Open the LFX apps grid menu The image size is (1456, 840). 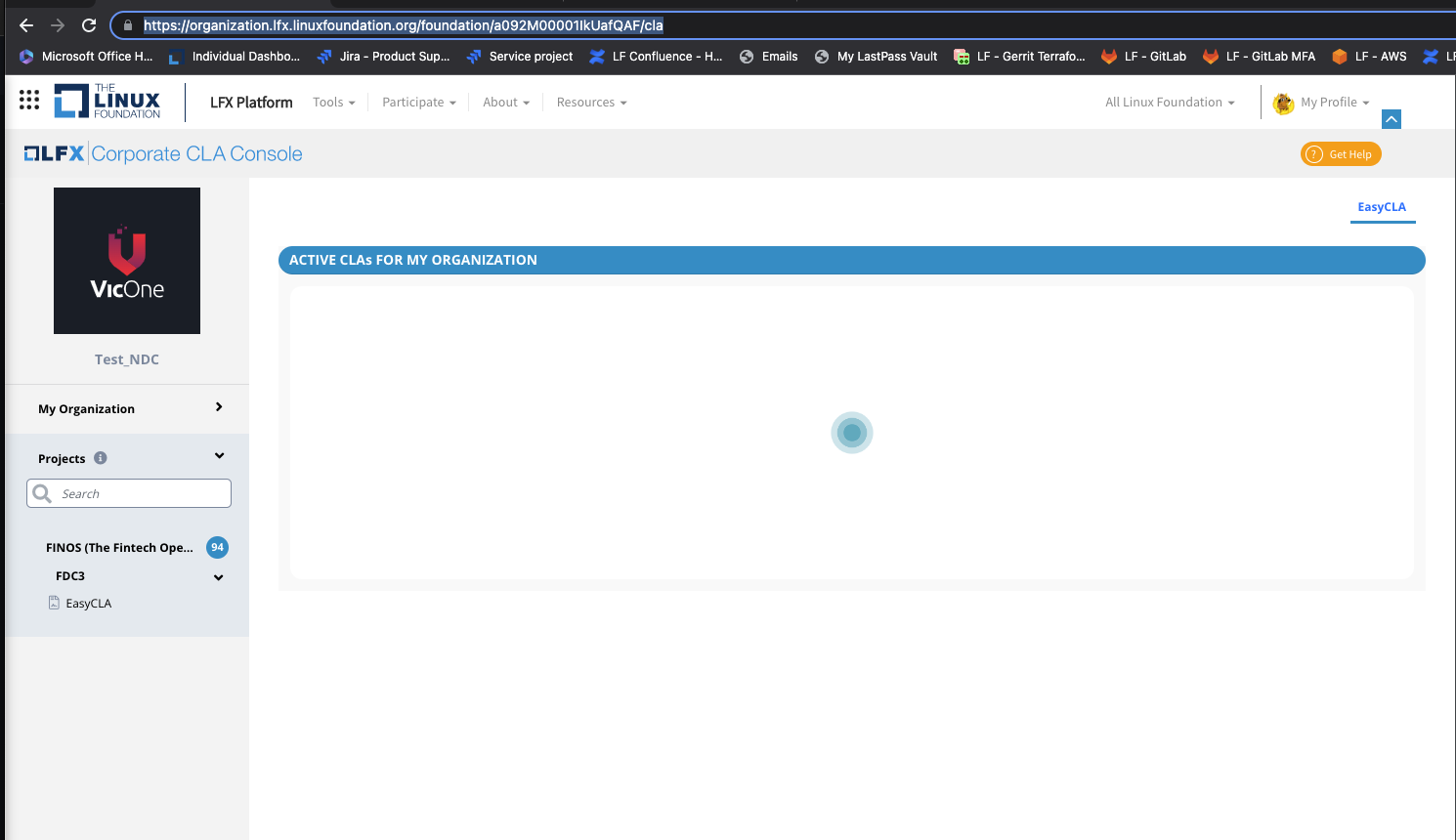[28, 101]
